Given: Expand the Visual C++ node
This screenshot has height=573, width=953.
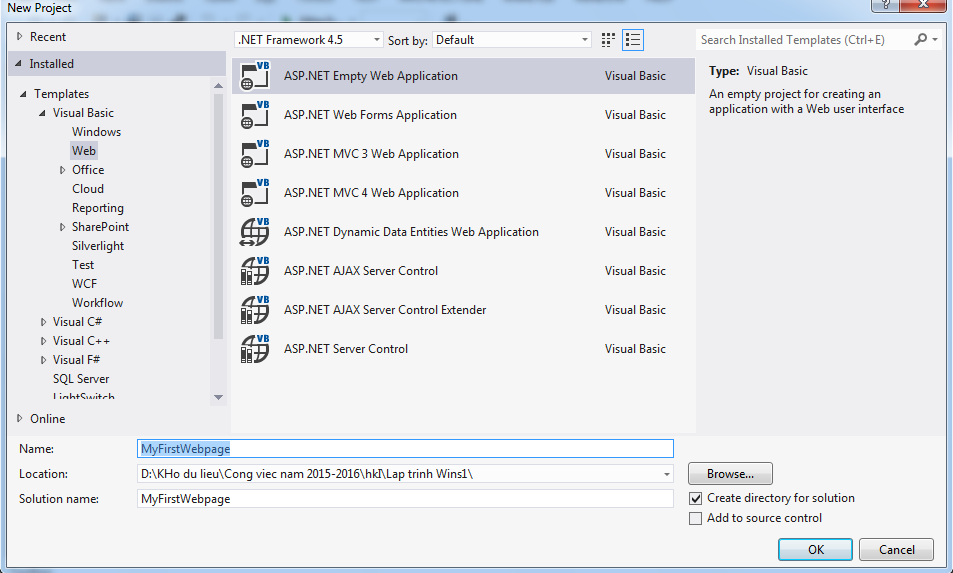Looking at the screenshot, I should pyautogui.click(x=43, y=341).
